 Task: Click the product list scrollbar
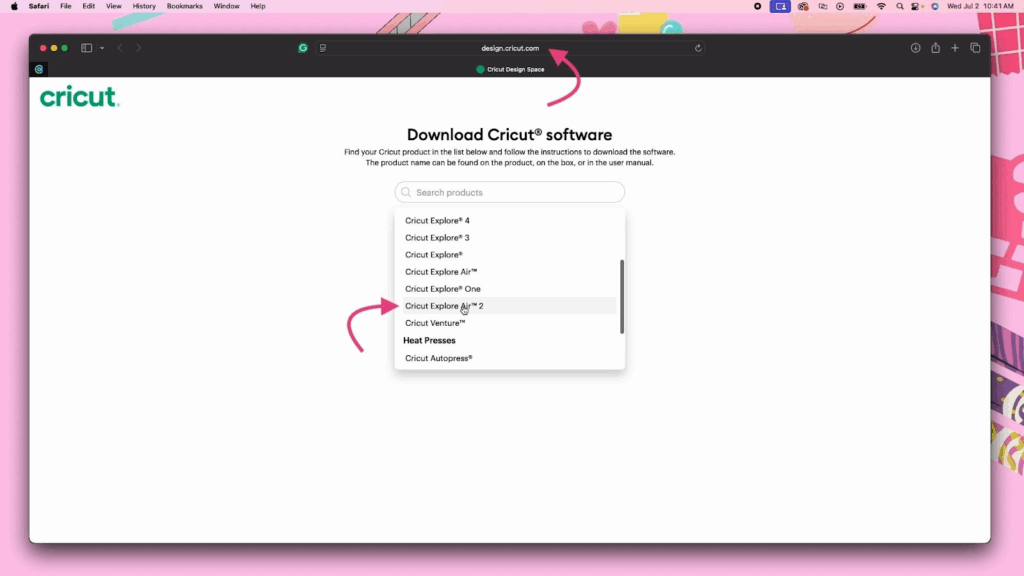tap(622, 296)
